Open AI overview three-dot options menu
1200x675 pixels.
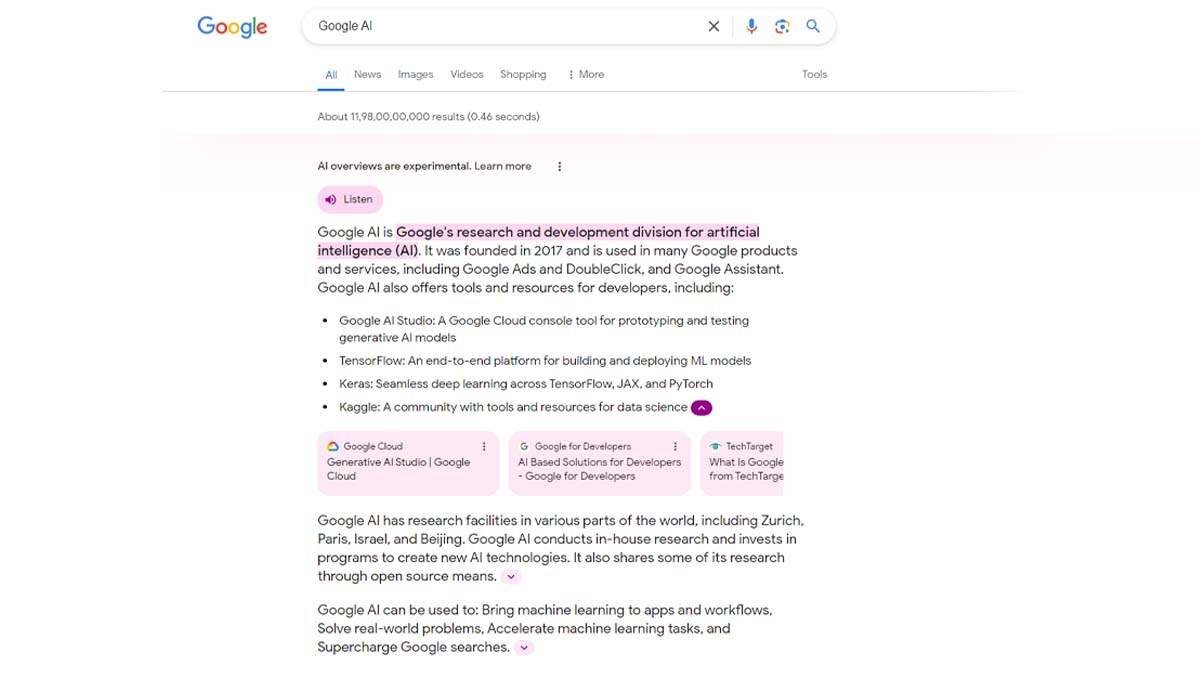pyautogui.click(x=559, y=167)
